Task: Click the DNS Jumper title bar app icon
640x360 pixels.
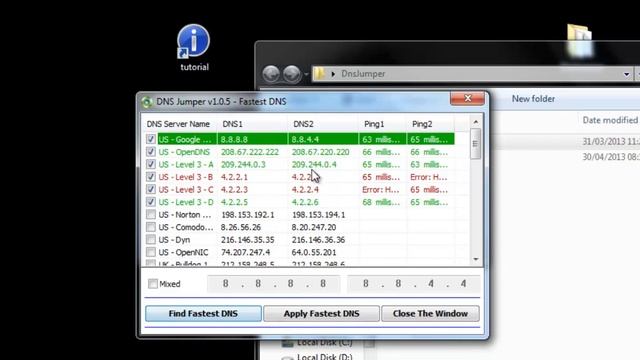Action: 147,102
